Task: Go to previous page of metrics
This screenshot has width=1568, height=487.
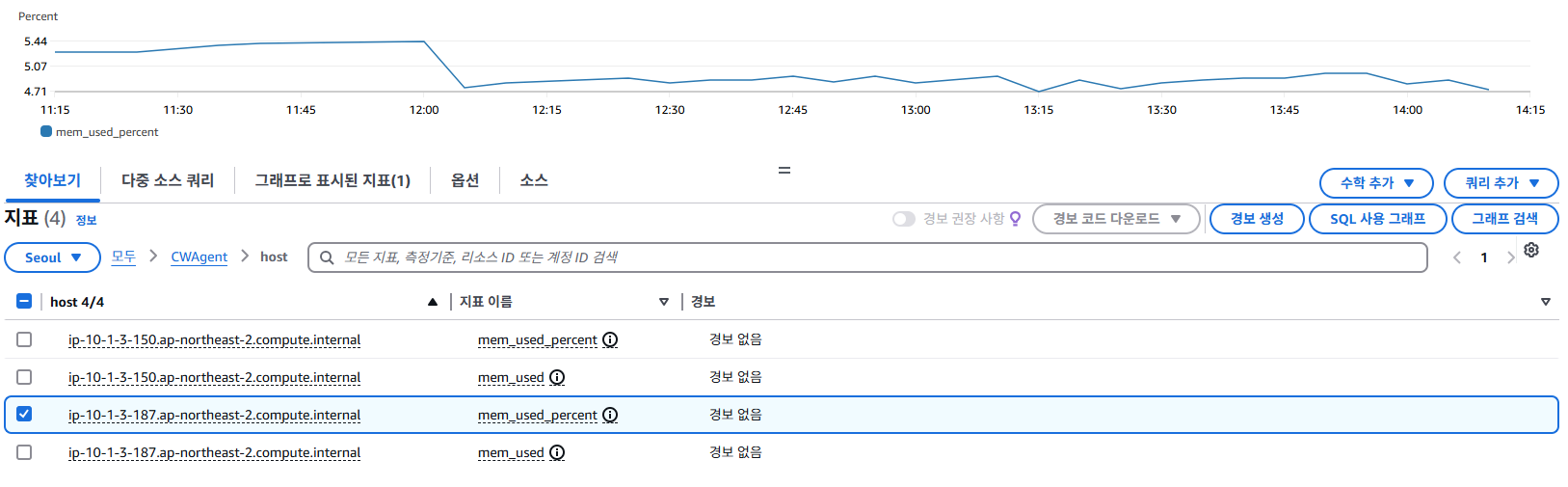Action: tap(1457, 257)
